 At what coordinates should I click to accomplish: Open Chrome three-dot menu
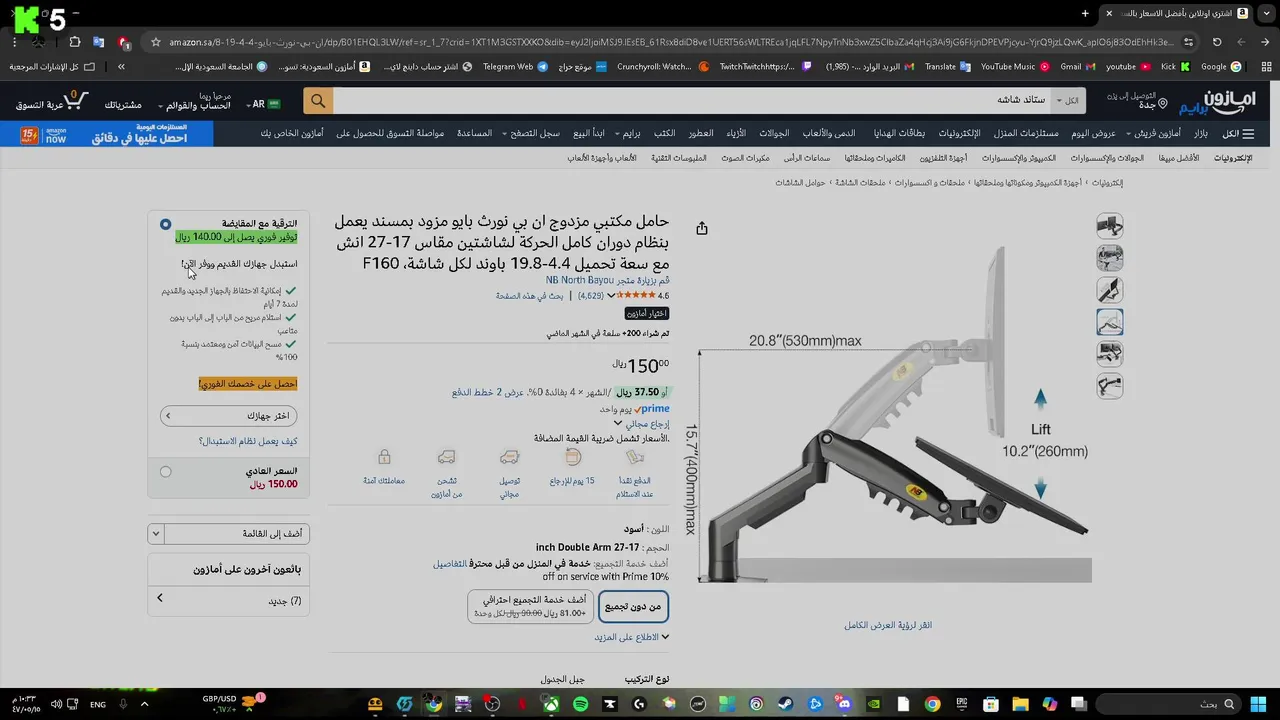(14, 42)
